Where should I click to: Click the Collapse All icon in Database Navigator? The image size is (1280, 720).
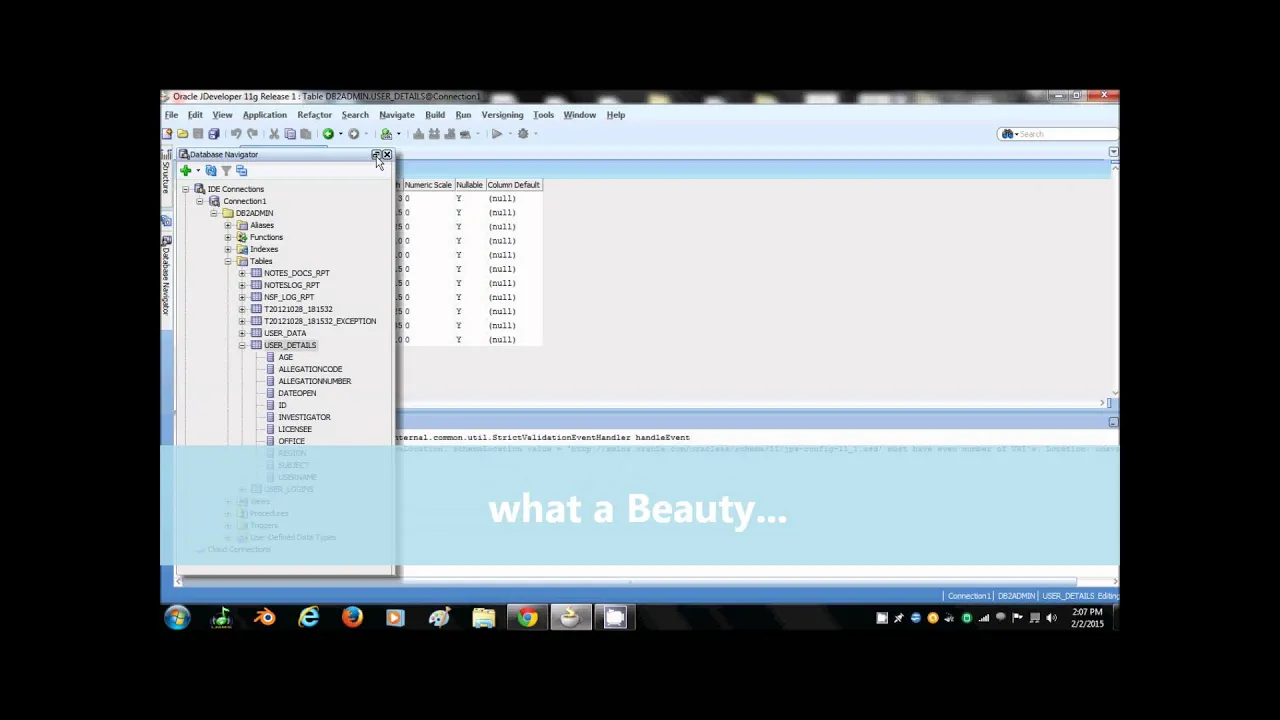click(241, 171)
